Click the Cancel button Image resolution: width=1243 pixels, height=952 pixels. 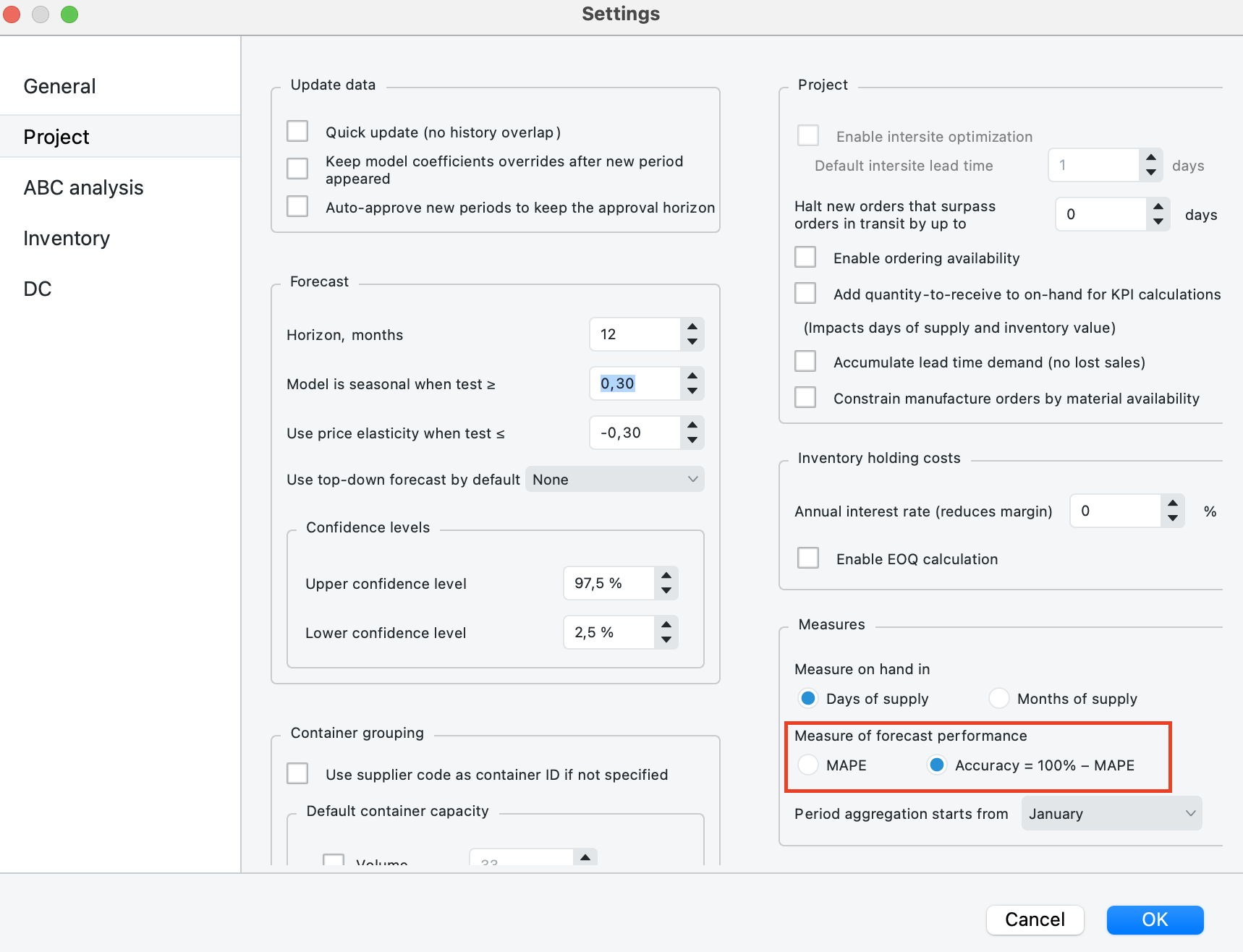[1035, 919]
